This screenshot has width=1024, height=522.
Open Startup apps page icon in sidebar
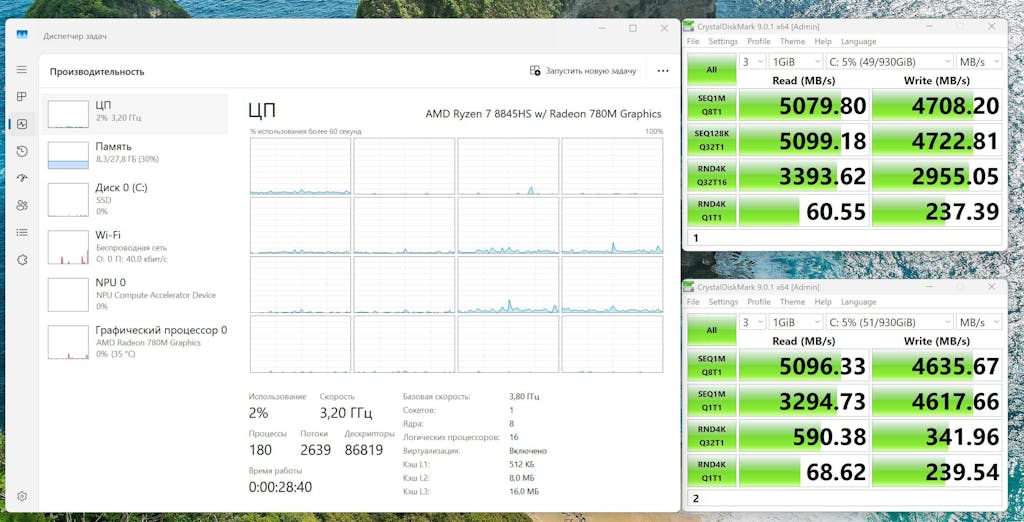(x=22, y=178)
